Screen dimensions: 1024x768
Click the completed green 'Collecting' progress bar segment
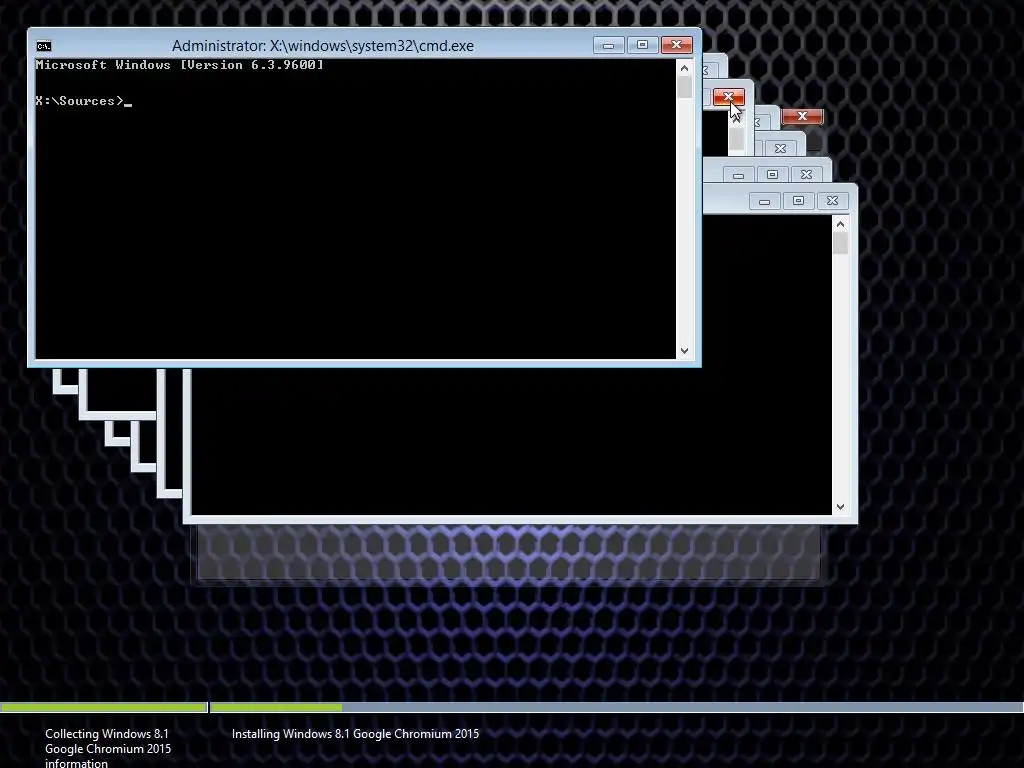point(103,707)
